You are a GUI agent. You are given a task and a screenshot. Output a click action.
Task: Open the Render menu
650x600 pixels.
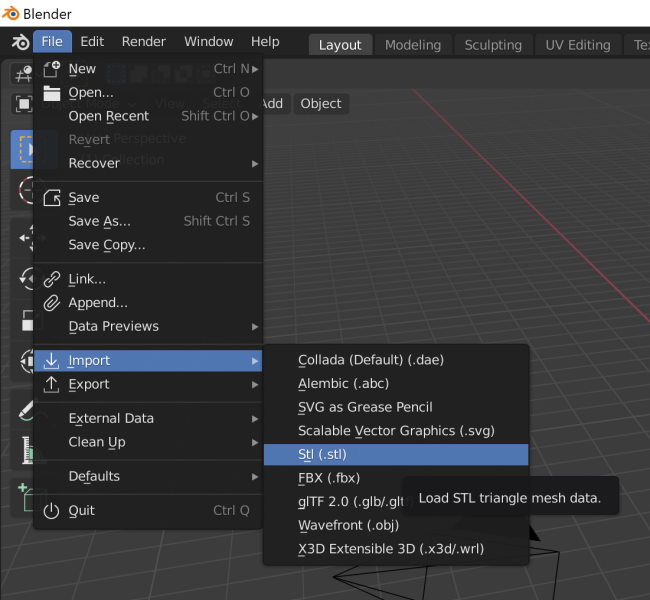[x=143, y=41]
